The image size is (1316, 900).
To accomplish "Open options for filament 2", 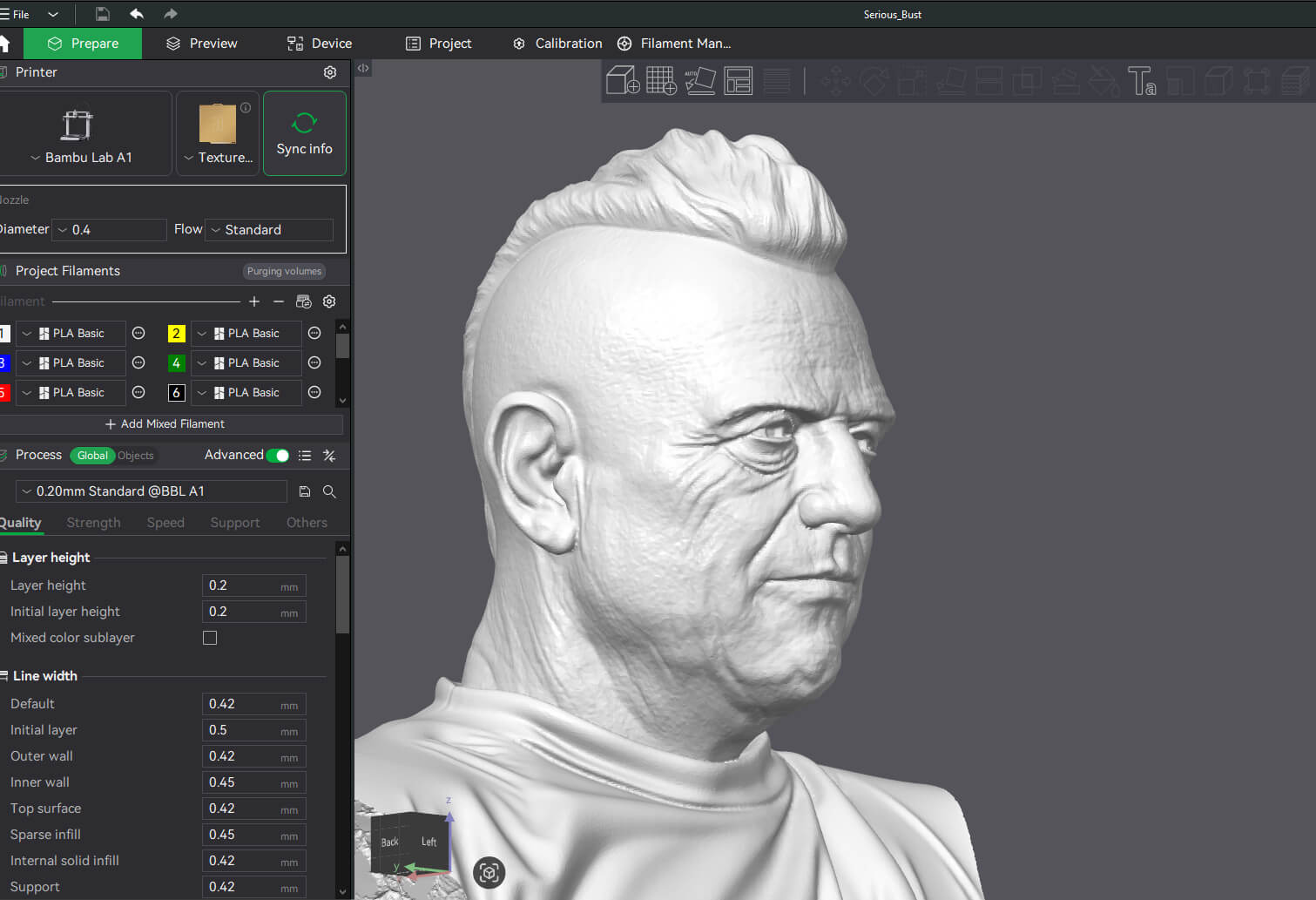I will 314,333.
